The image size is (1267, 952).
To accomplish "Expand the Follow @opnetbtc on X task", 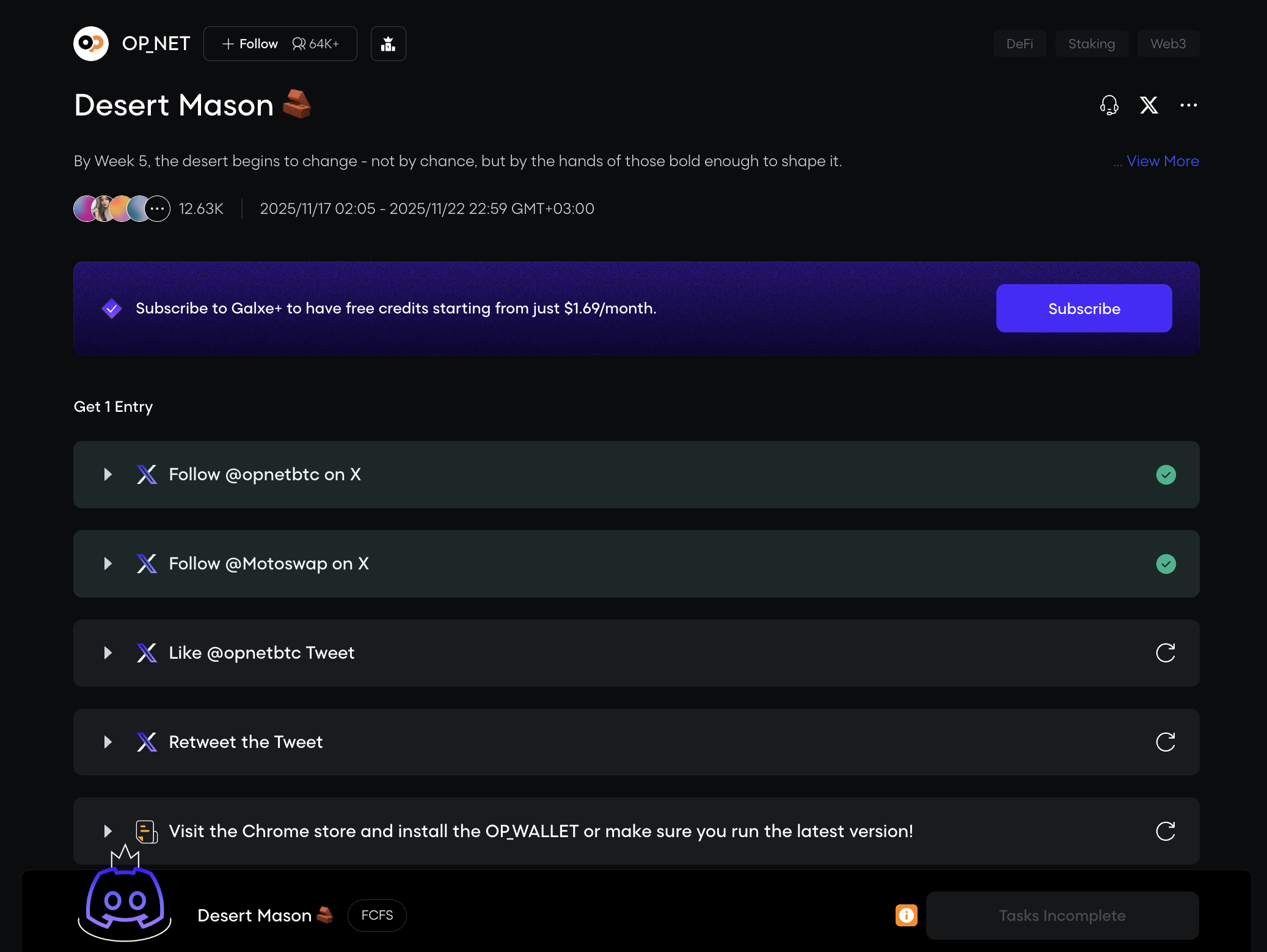I will pyautogui.click(x=108, y=475).
